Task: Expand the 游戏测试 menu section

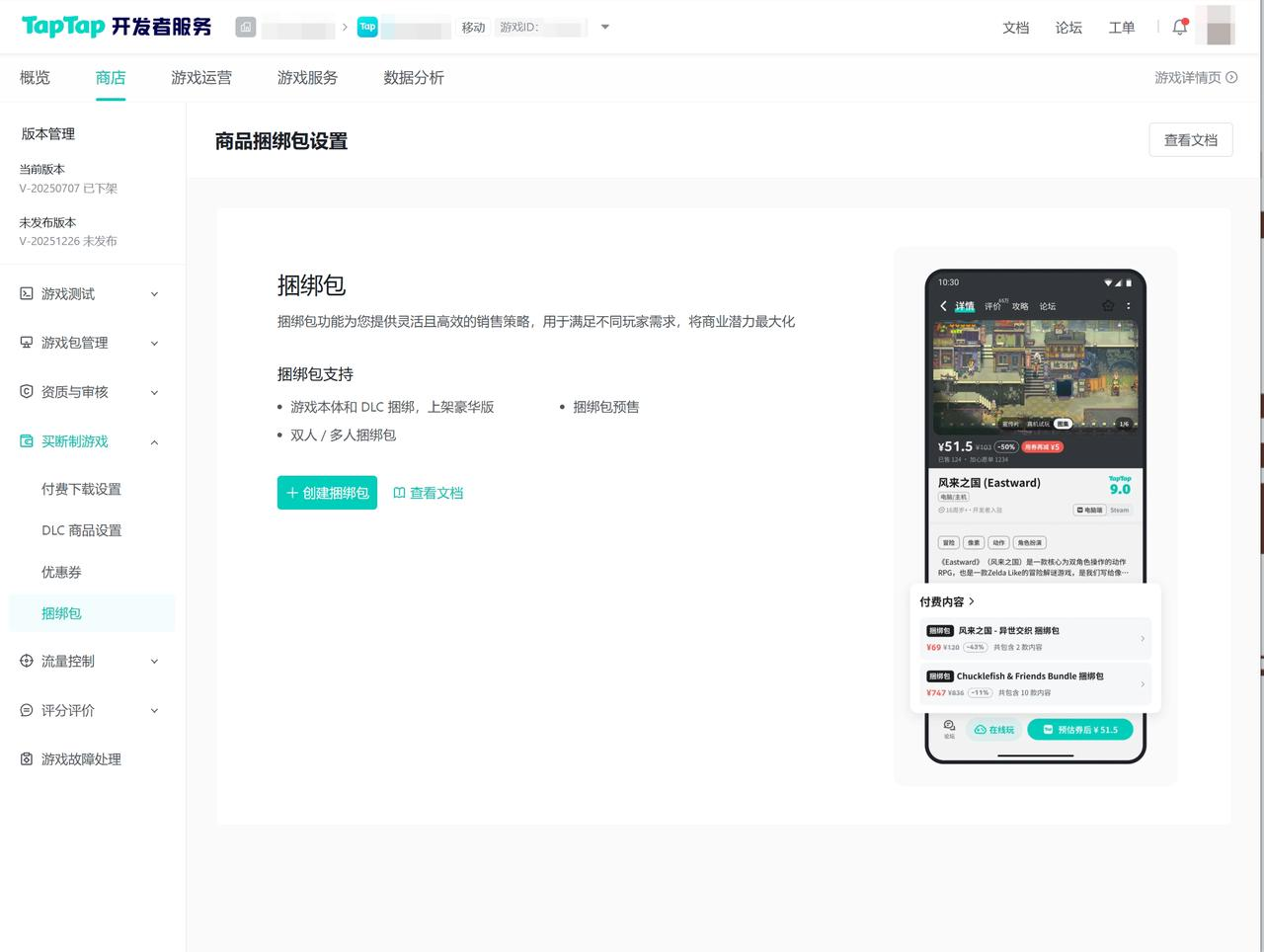Action: coord(154,294)
